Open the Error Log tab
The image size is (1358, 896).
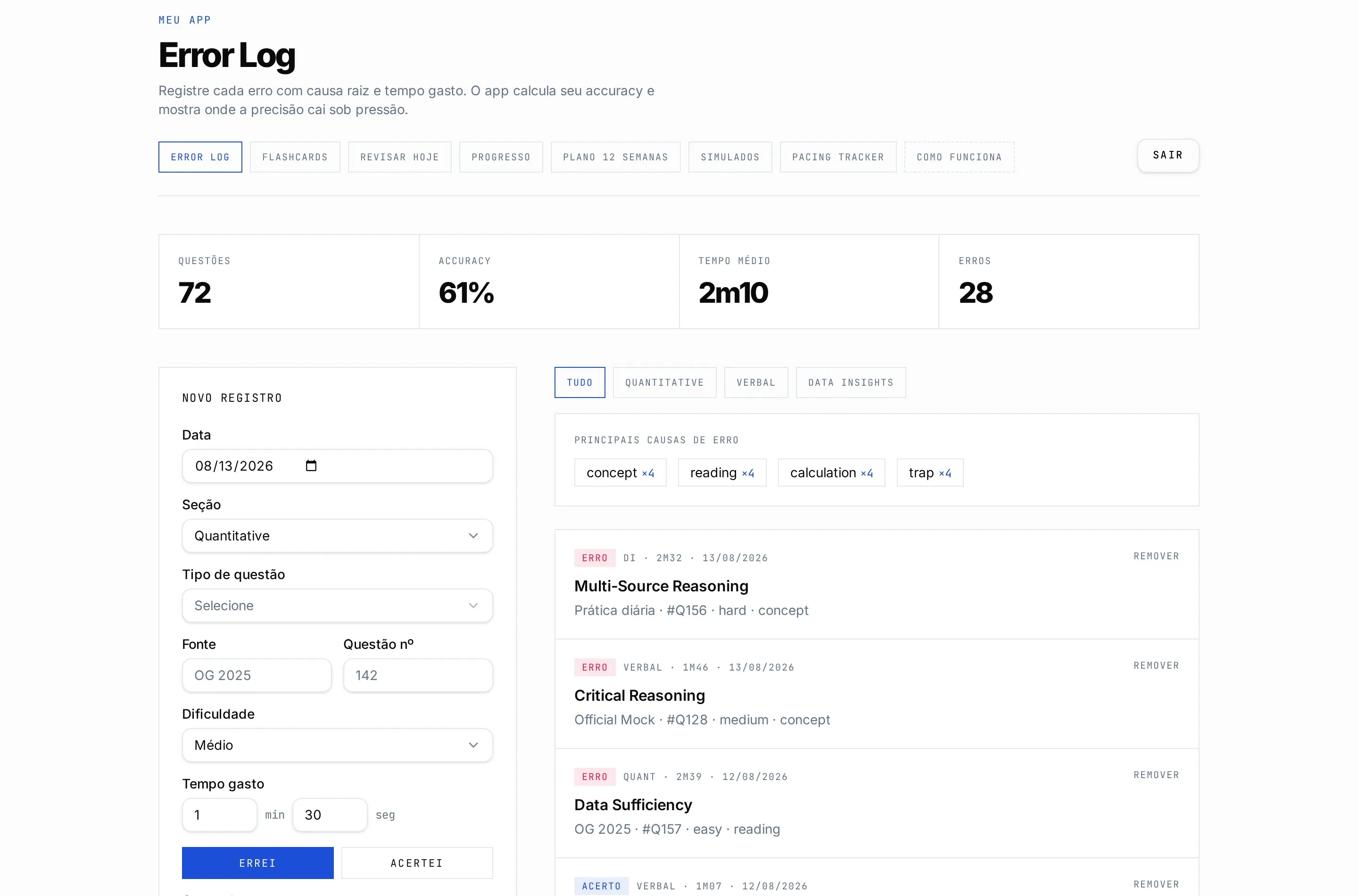point(200,157)
